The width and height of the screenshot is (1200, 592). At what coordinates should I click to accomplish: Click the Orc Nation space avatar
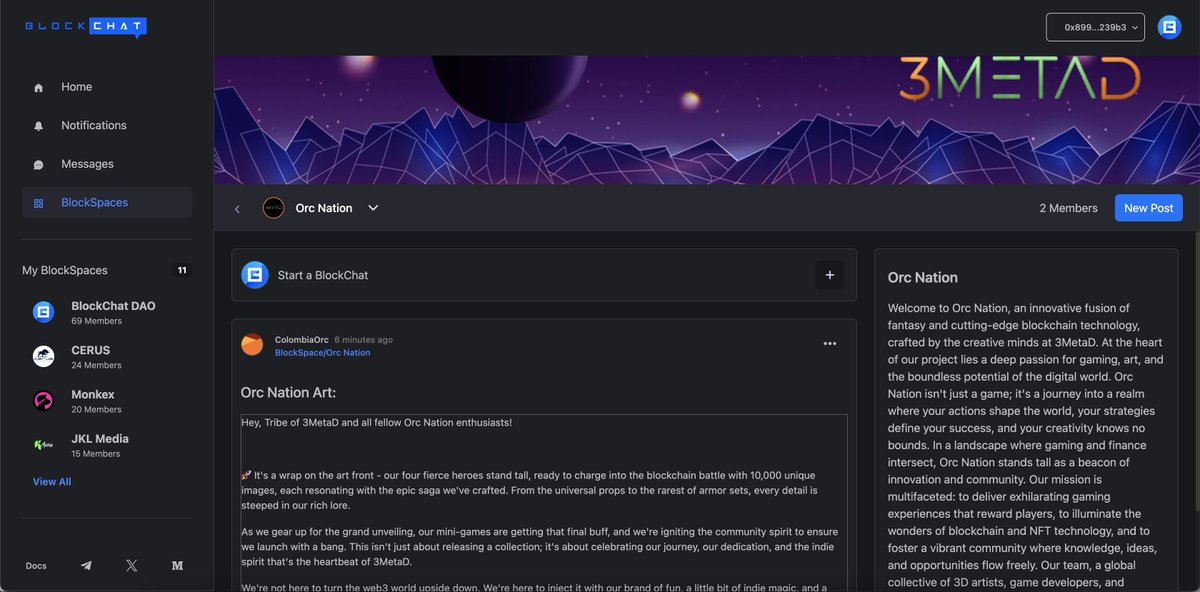click(x=273, y=208)
